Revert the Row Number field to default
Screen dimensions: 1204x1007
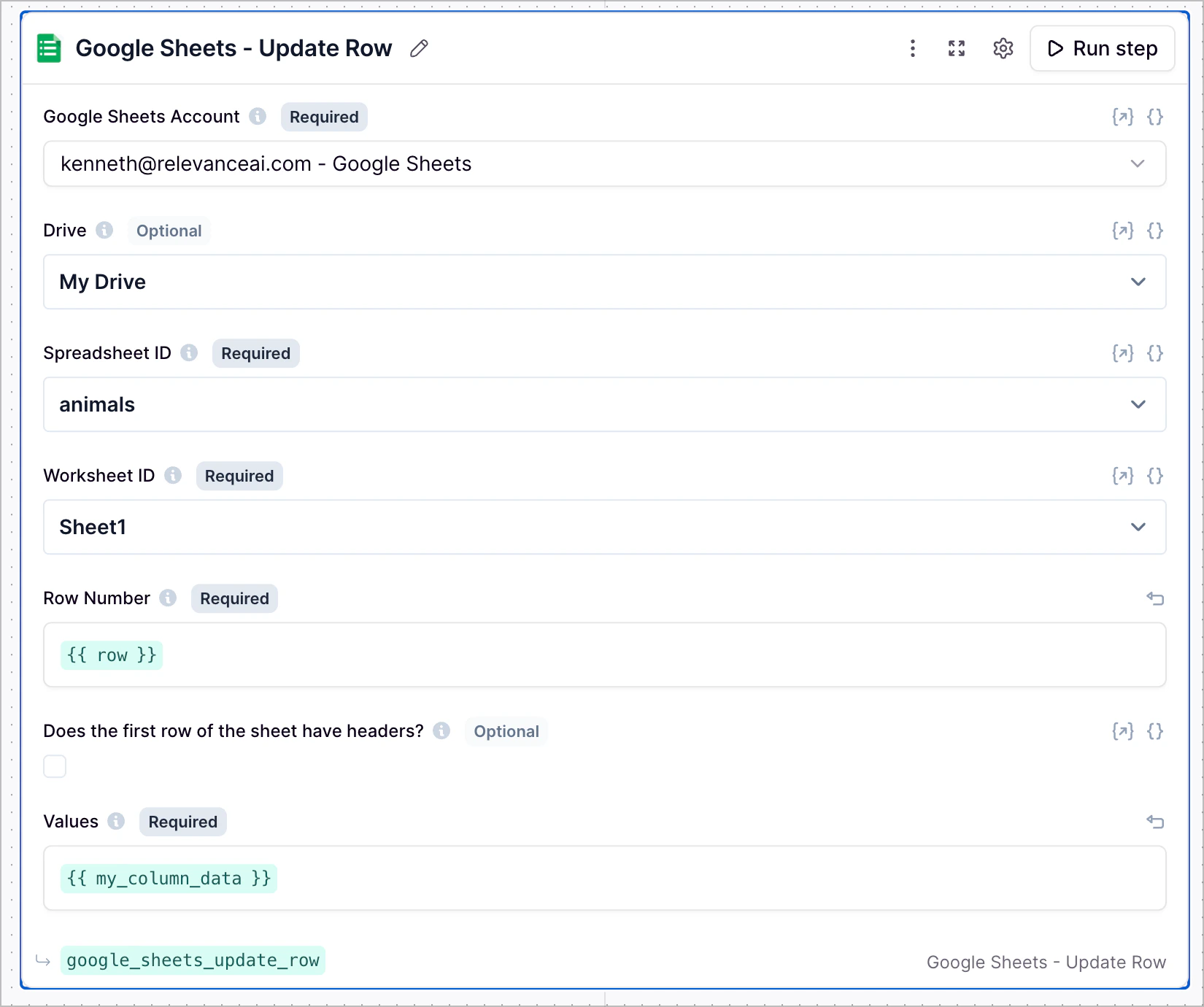pos(1155,598)
